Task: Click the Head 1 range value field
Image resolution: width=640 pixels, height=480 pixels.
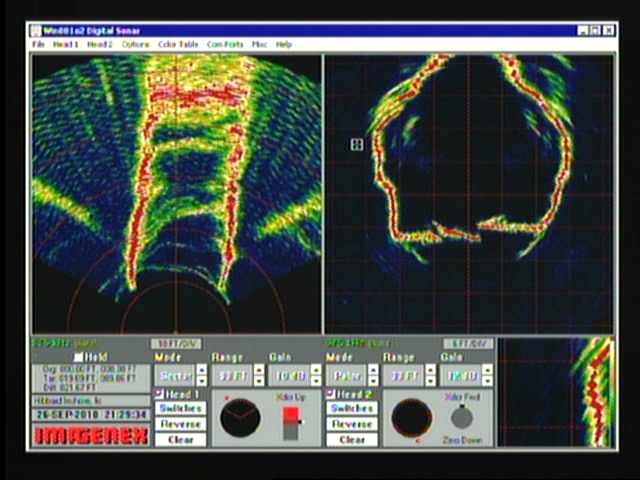Action: 233,376
